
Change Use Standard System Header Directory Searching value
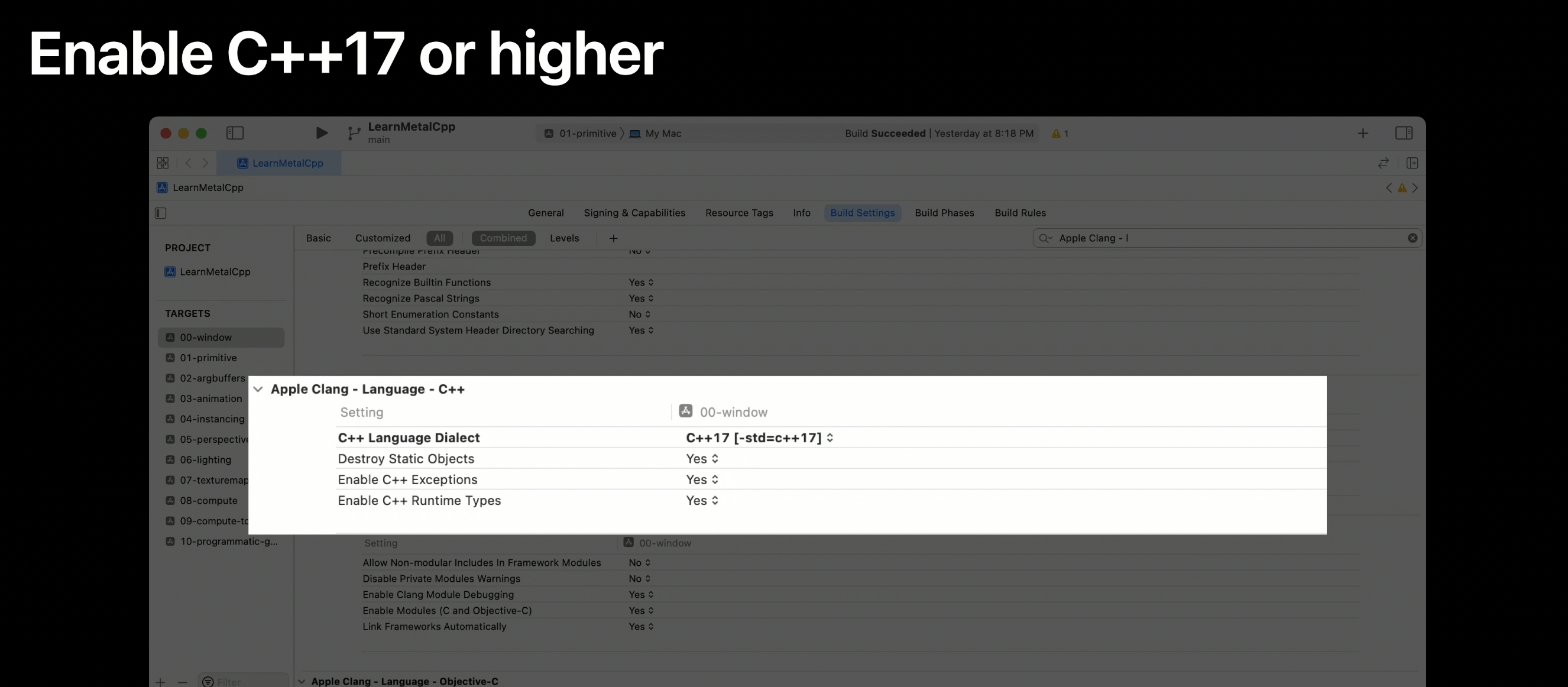(x=641, y=330)
